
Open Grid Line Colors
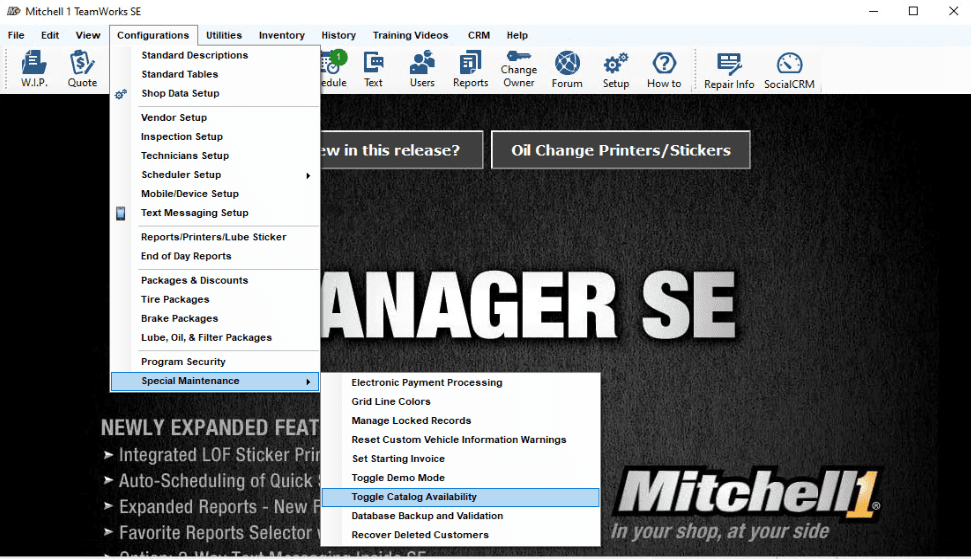point(391,402)
